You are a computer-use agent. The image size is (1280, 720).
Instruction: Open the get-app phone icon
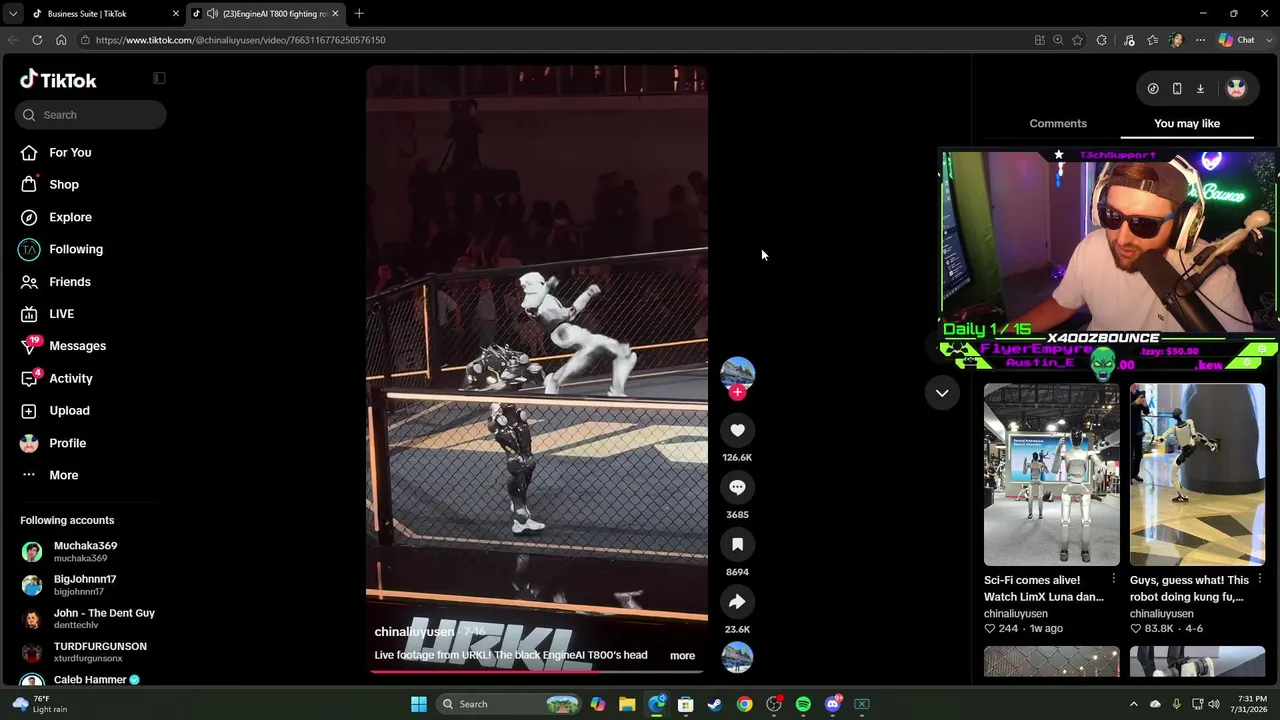(x=1177, y=88)
